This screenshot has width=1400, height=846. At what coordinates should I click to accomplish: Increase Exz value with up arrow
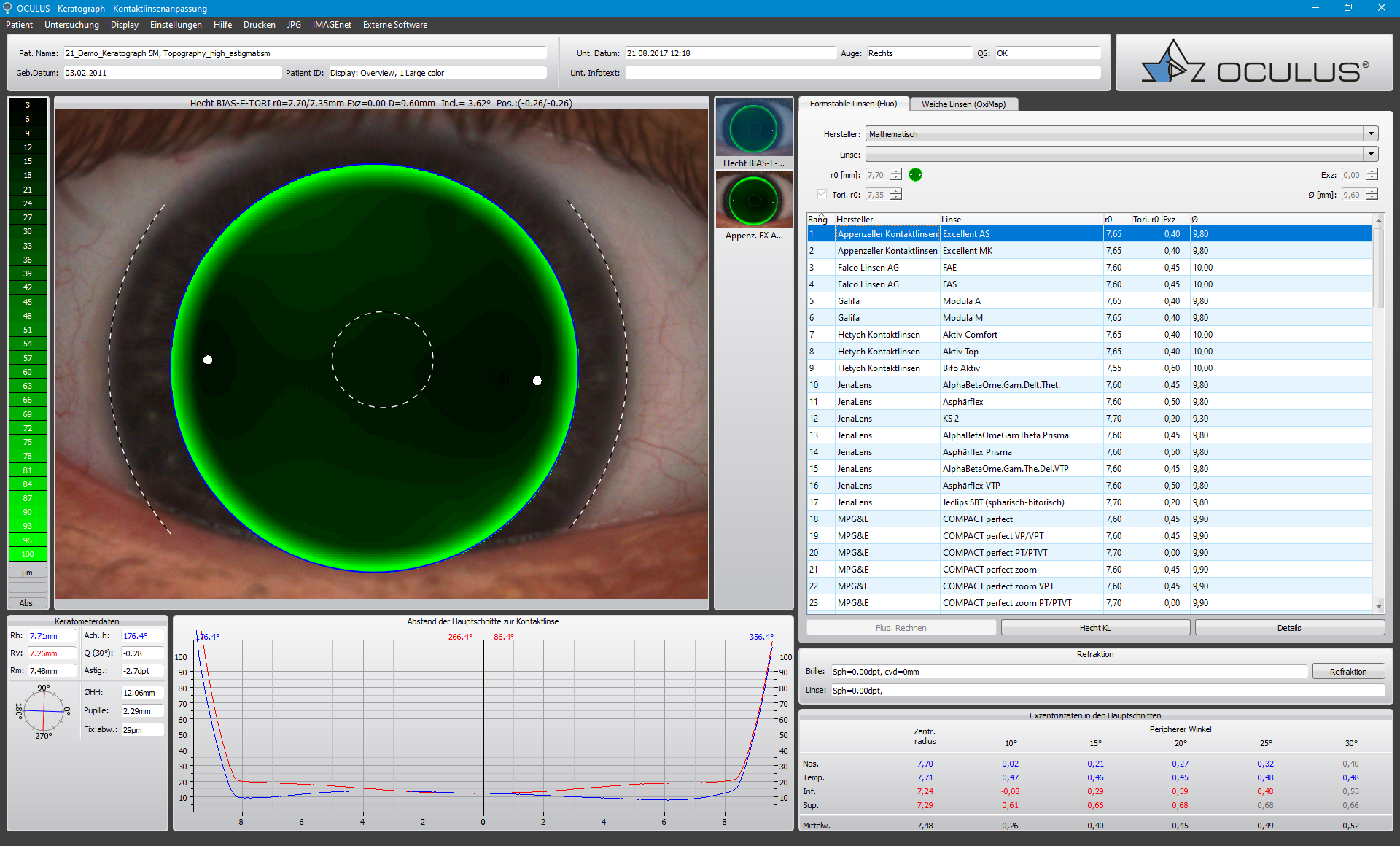1372,171
